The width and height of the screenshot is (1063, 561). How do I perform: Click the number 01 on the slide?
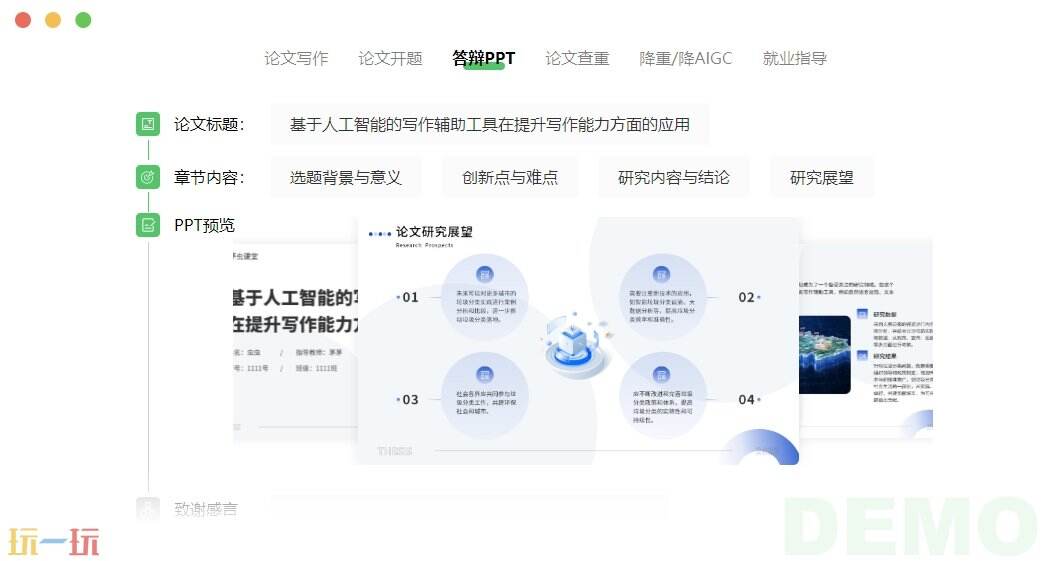(x=410, y=297)
